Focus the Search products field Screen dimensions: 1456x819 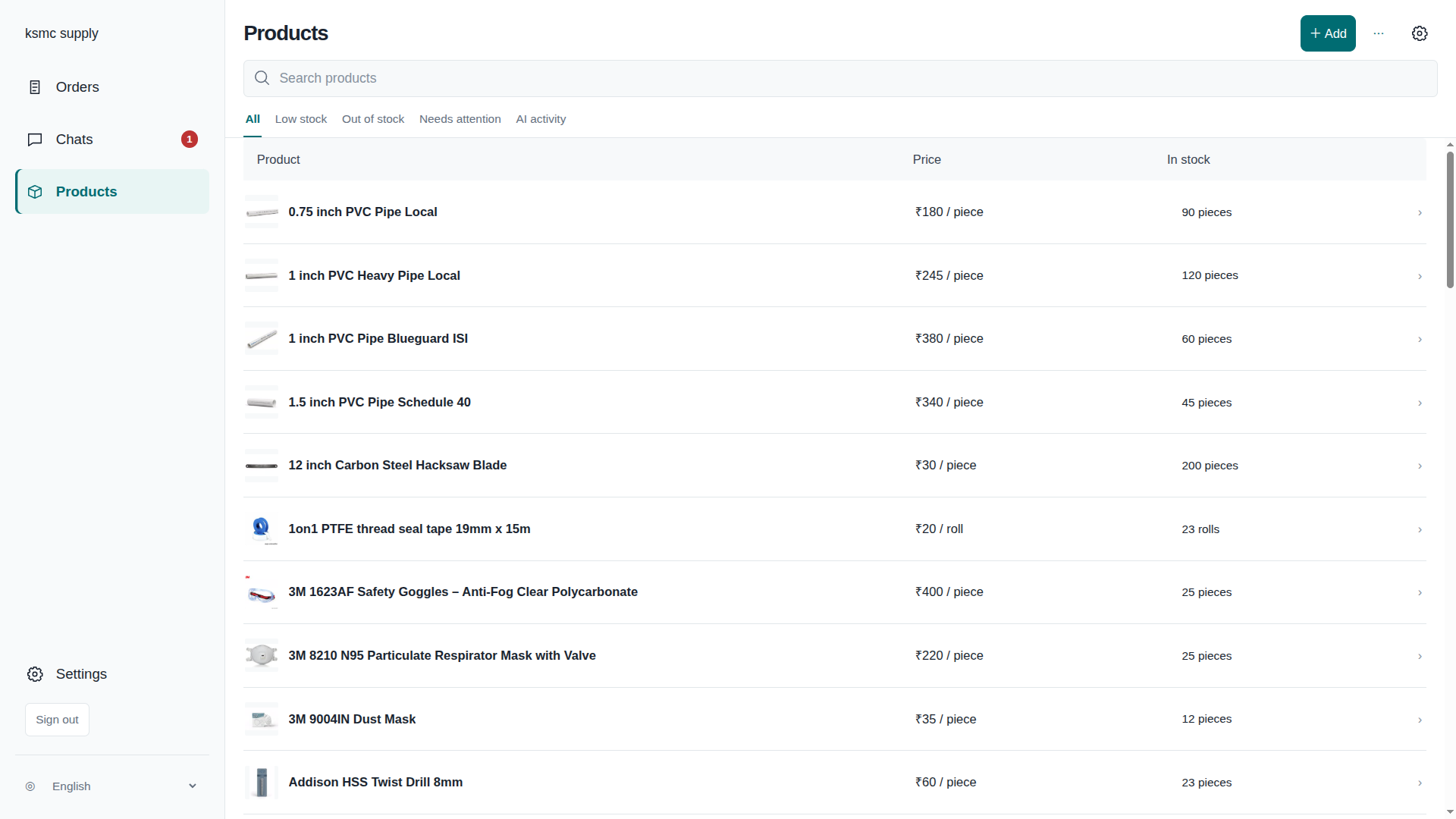(840, 78)
